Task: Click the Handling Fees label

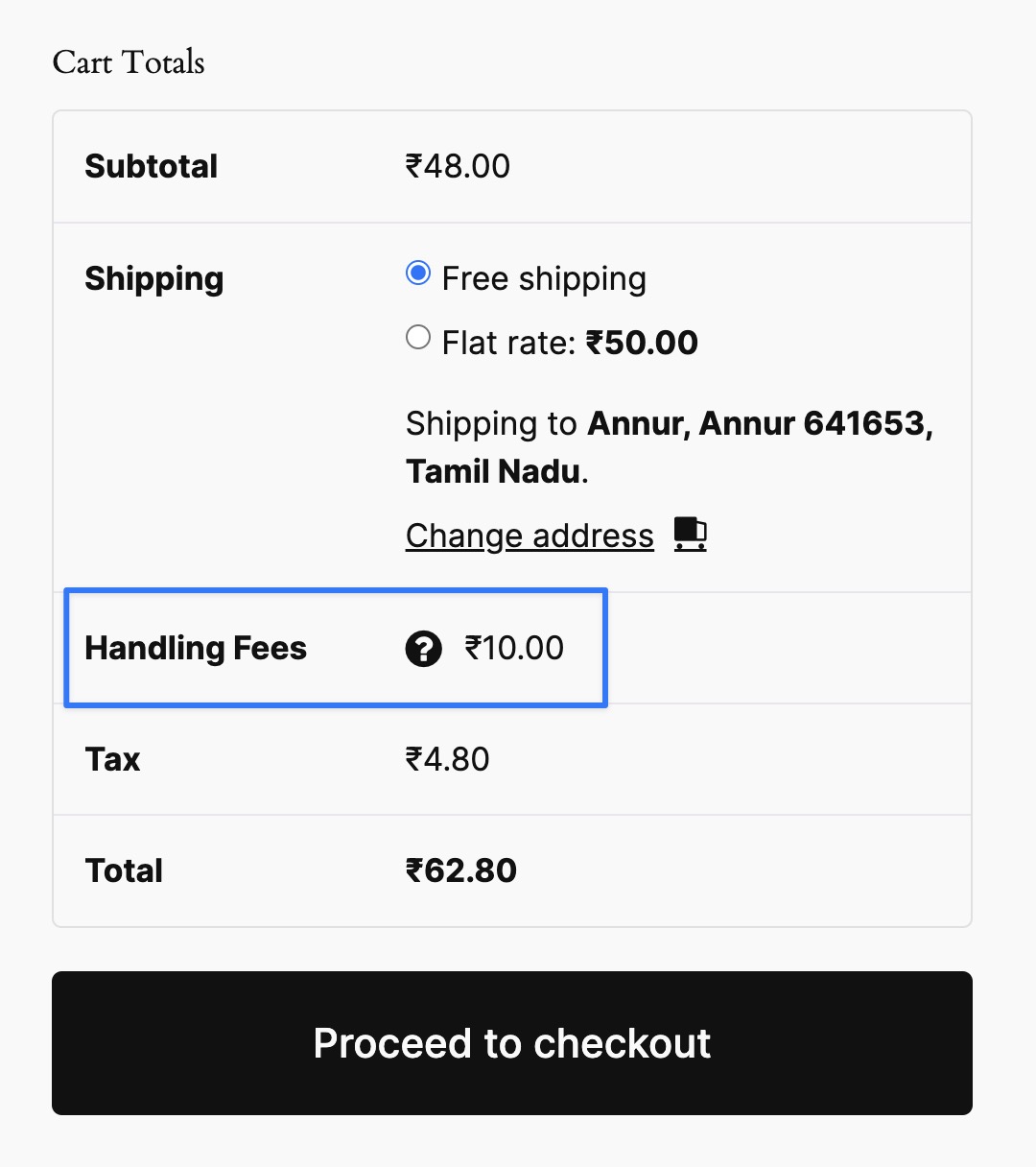Action: tap(196, 648)
